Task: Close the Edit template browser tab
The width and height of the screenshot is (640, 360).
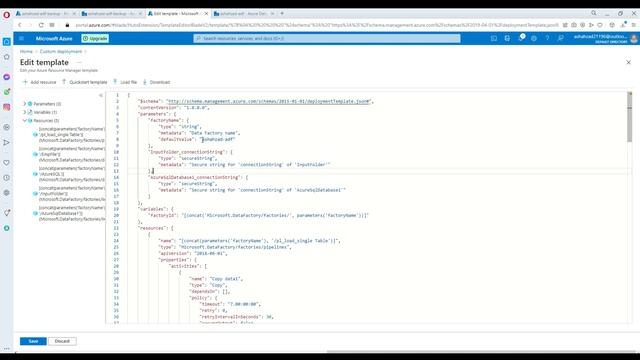Action: coord(206,13)
